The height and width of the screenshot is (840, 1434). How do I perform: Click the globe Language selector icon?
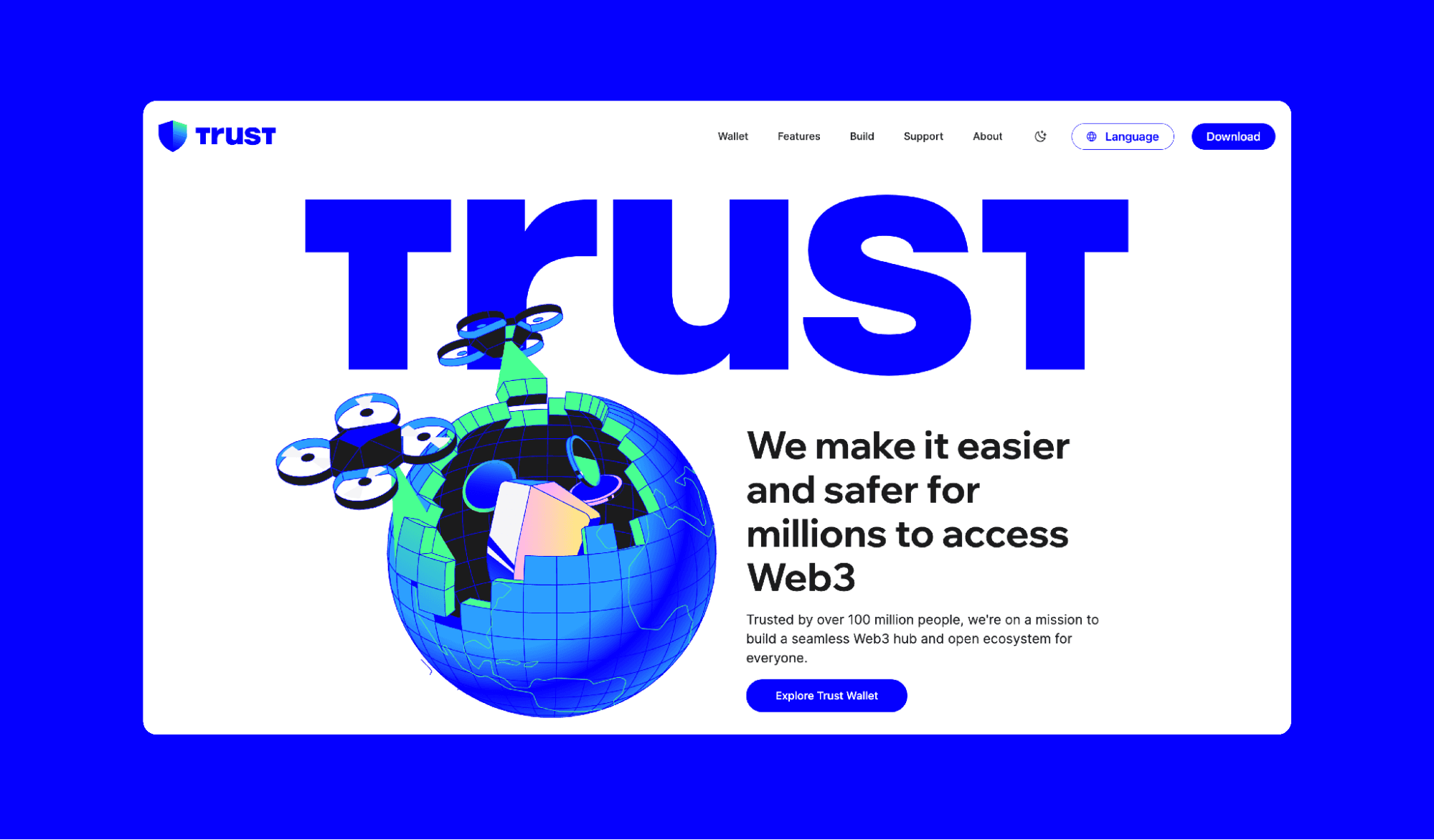pos(1091,136)
